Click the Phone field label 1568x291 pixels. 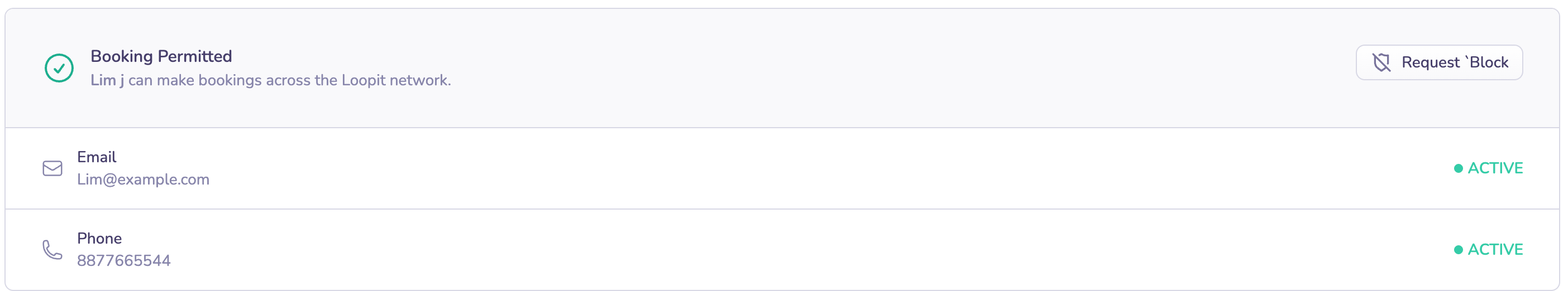click(99, 239)
